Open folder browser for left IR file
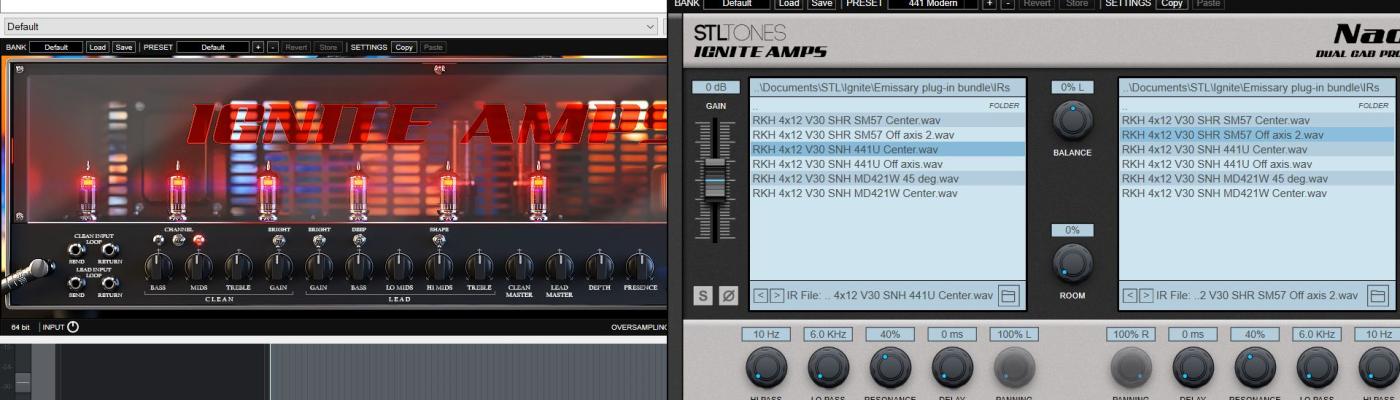1400x400 pixels. (x=1009, y=295)
